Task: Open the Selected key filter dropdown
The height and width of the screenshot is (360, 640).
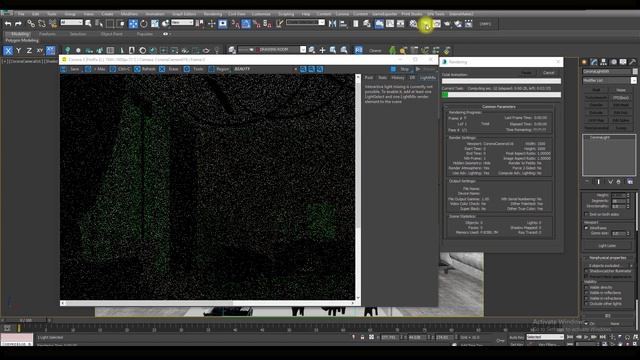Action: point(545,337)
